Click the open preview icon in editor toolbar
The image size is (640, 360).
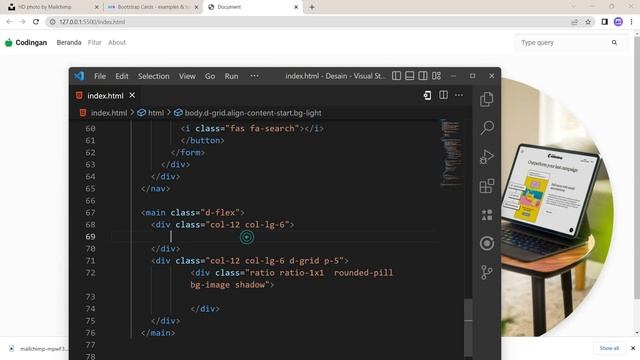tap(427, 95)
